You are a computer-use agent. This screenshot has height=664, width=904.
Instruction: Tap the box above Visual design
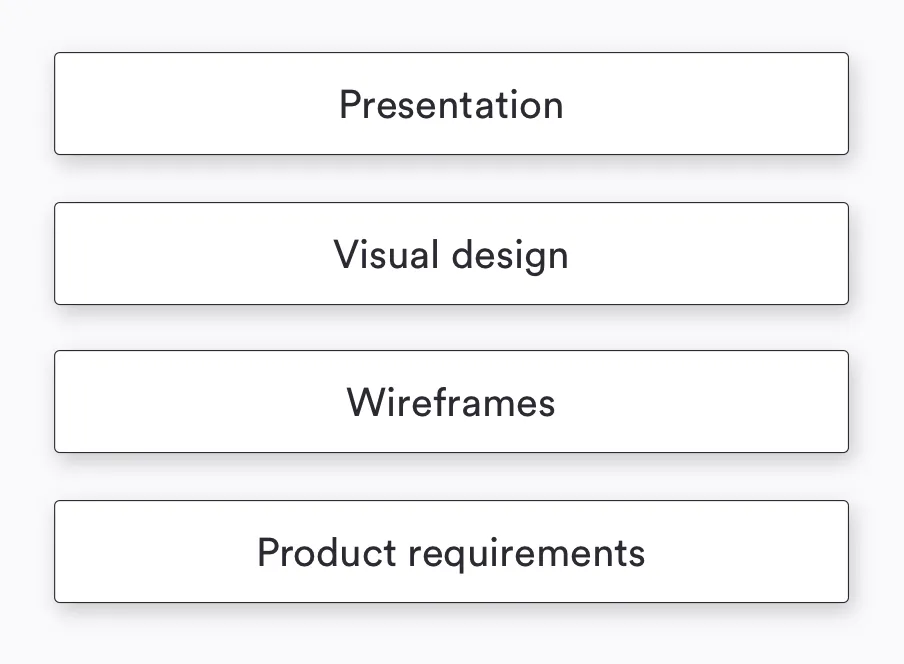tap(451, 104)
